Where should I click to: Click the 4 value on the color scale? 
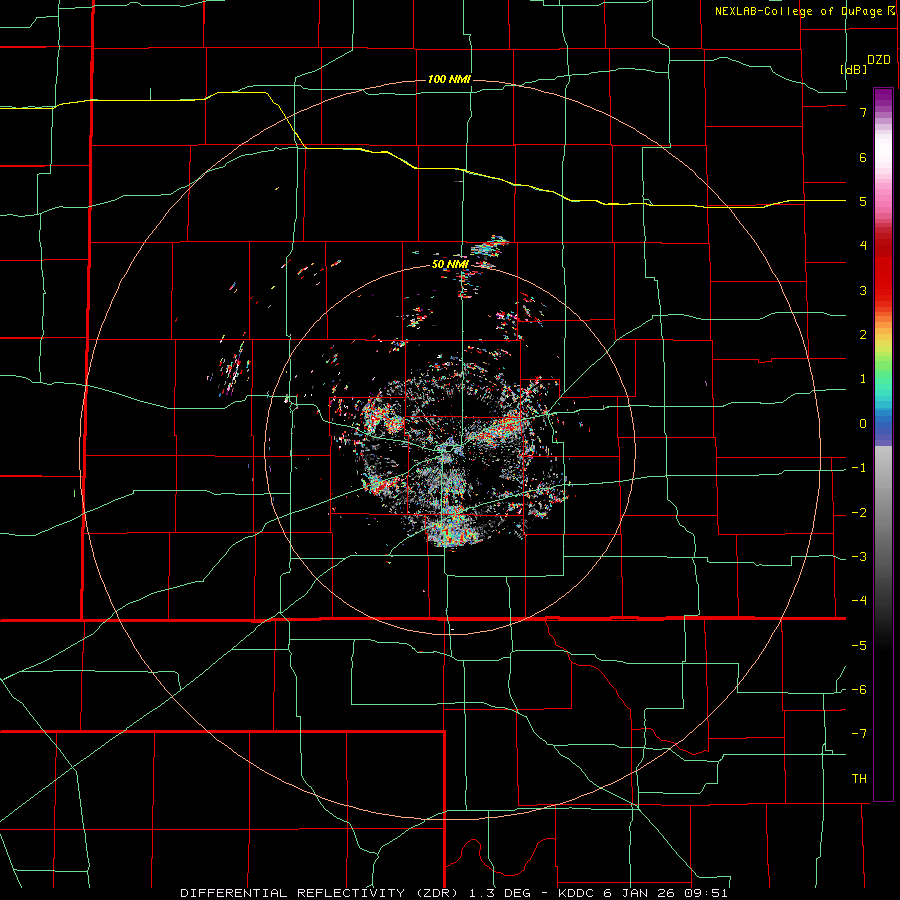863,246
